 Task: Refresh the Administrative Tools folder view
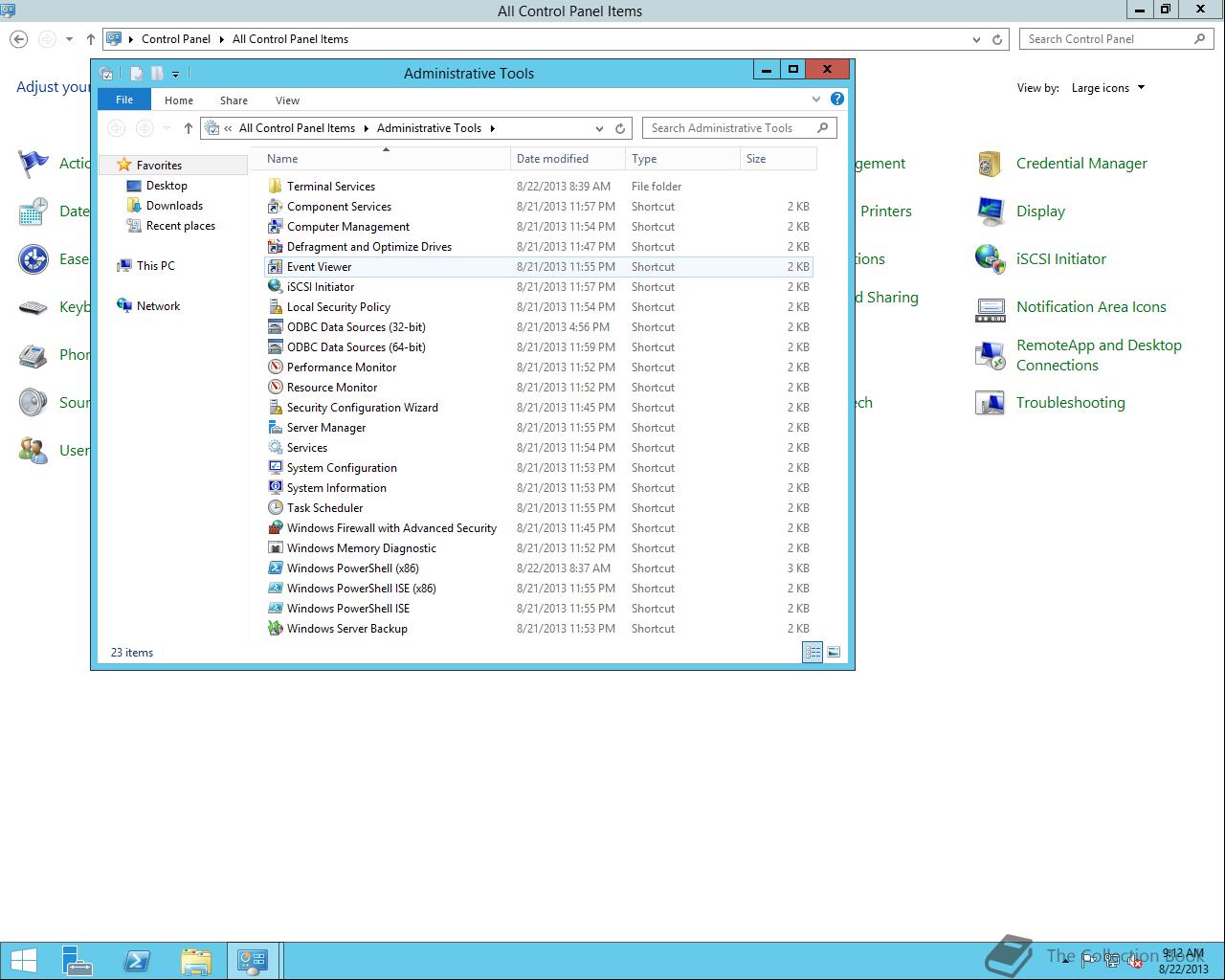[x=620, y=128]
